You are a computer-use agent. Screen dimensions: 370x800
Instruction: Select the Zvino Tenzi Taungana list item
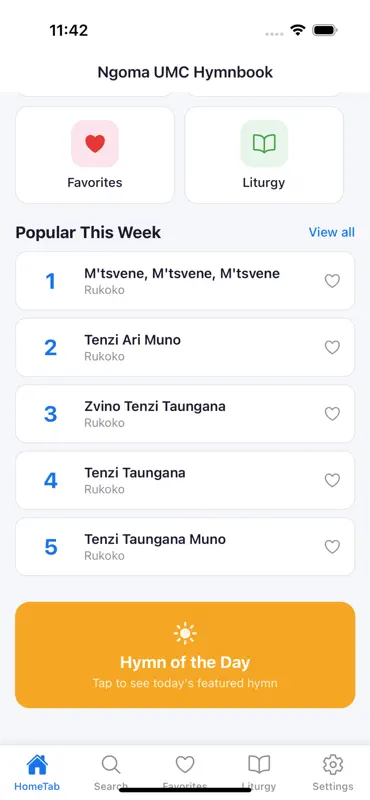tap(185, 413)
